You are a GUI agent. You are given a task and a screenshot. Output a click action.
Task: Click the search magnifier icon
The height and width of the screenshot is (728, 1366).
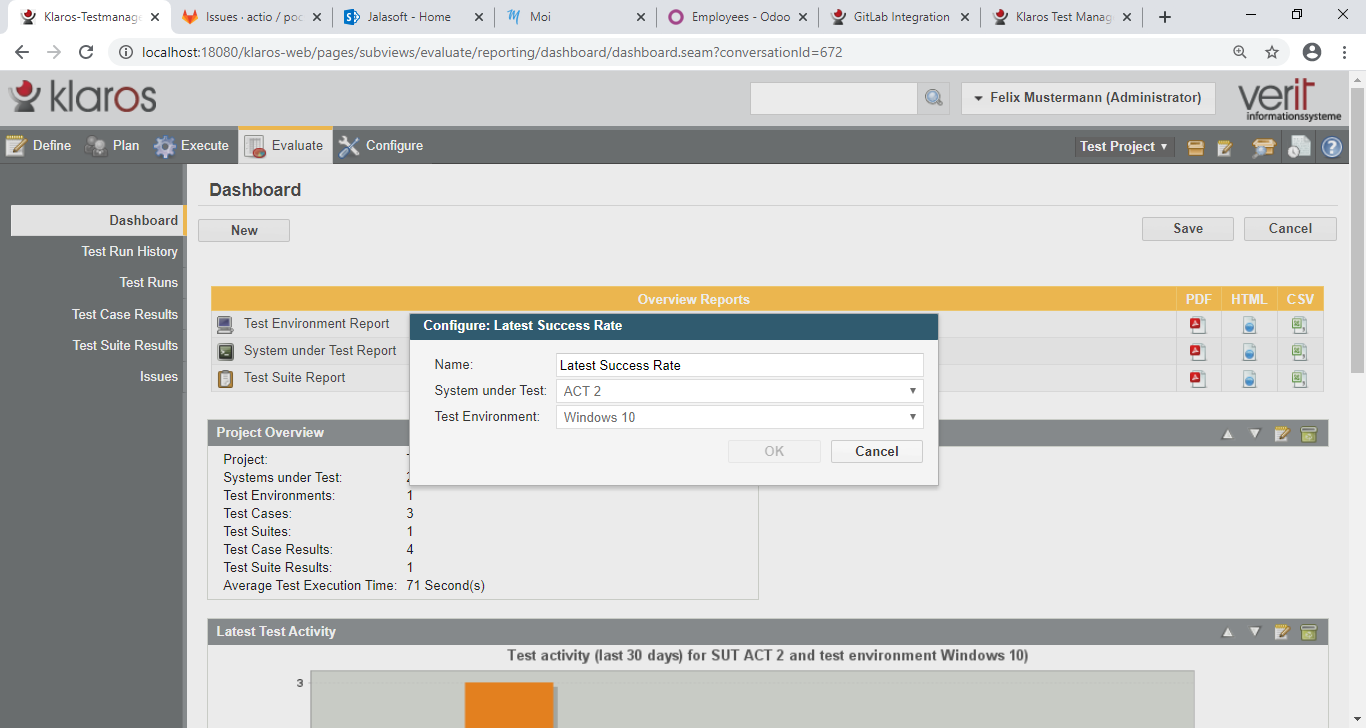coord(933,98)
